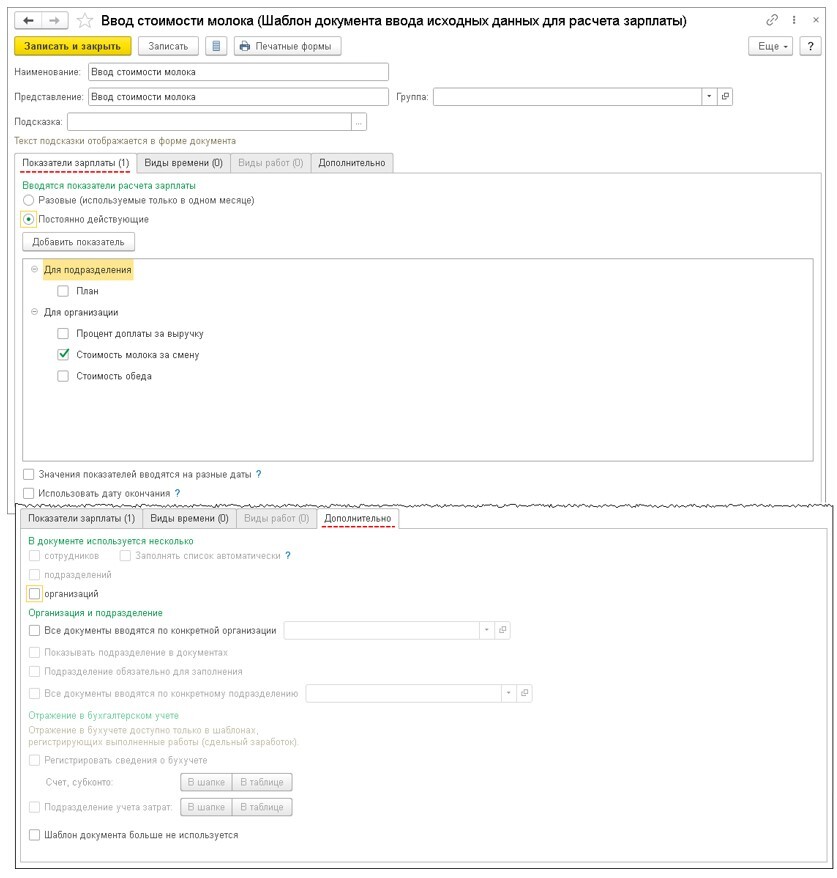The image size is (837, 878).
Task: Collapse the Для подразделения tree group
Action: 34,270
